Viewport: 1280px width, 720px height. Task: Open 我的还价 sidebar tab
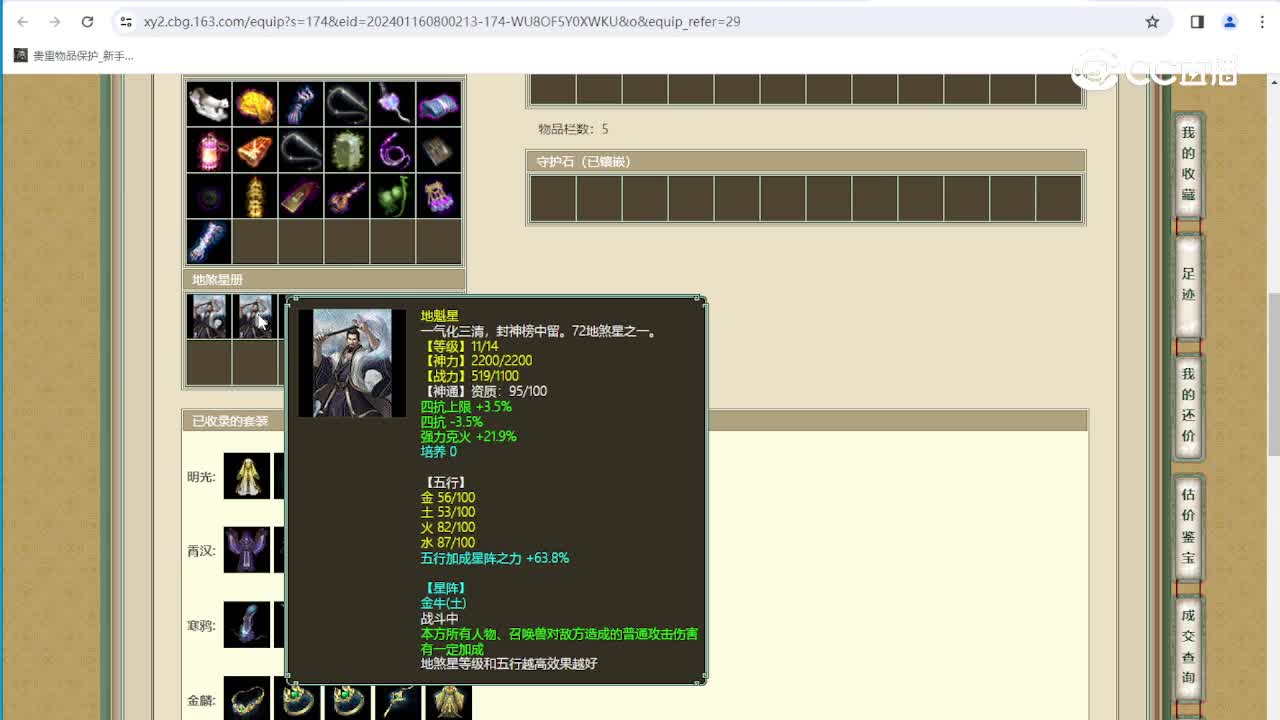pyautogui.click(x=1188, y=405)
